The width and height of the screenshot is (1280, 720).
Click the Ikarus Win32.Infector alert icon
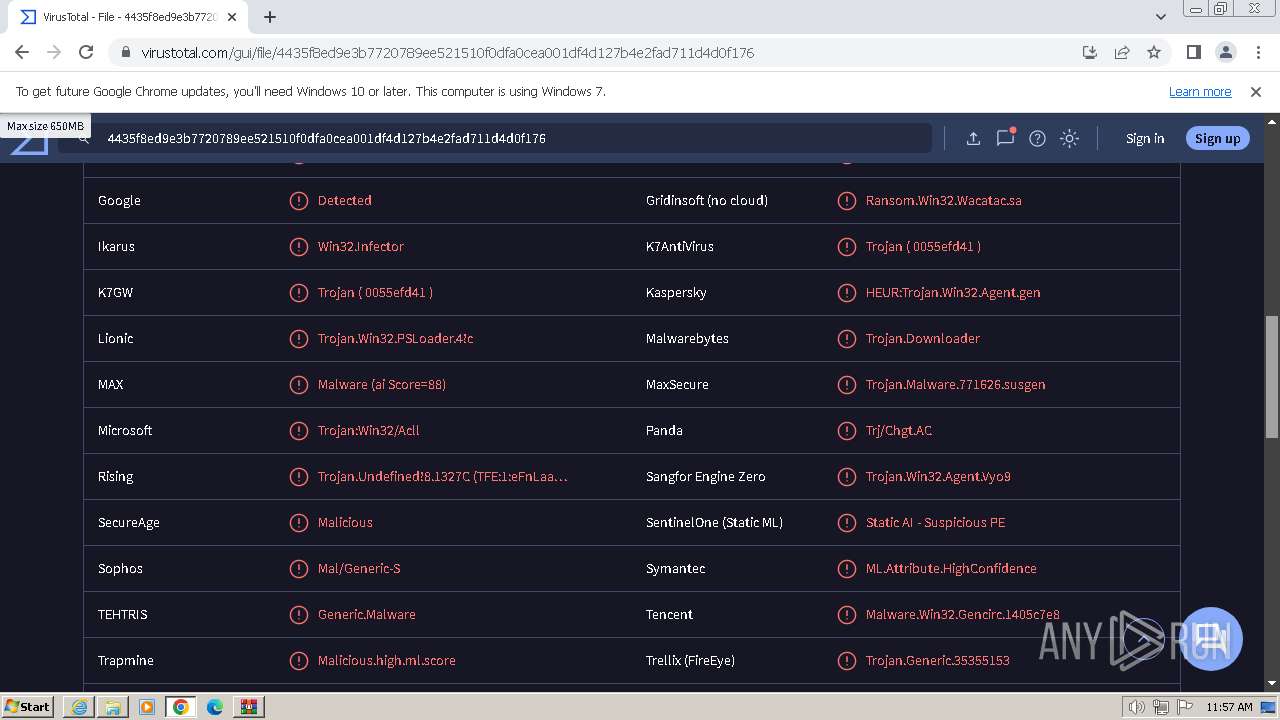click(298, 246)
